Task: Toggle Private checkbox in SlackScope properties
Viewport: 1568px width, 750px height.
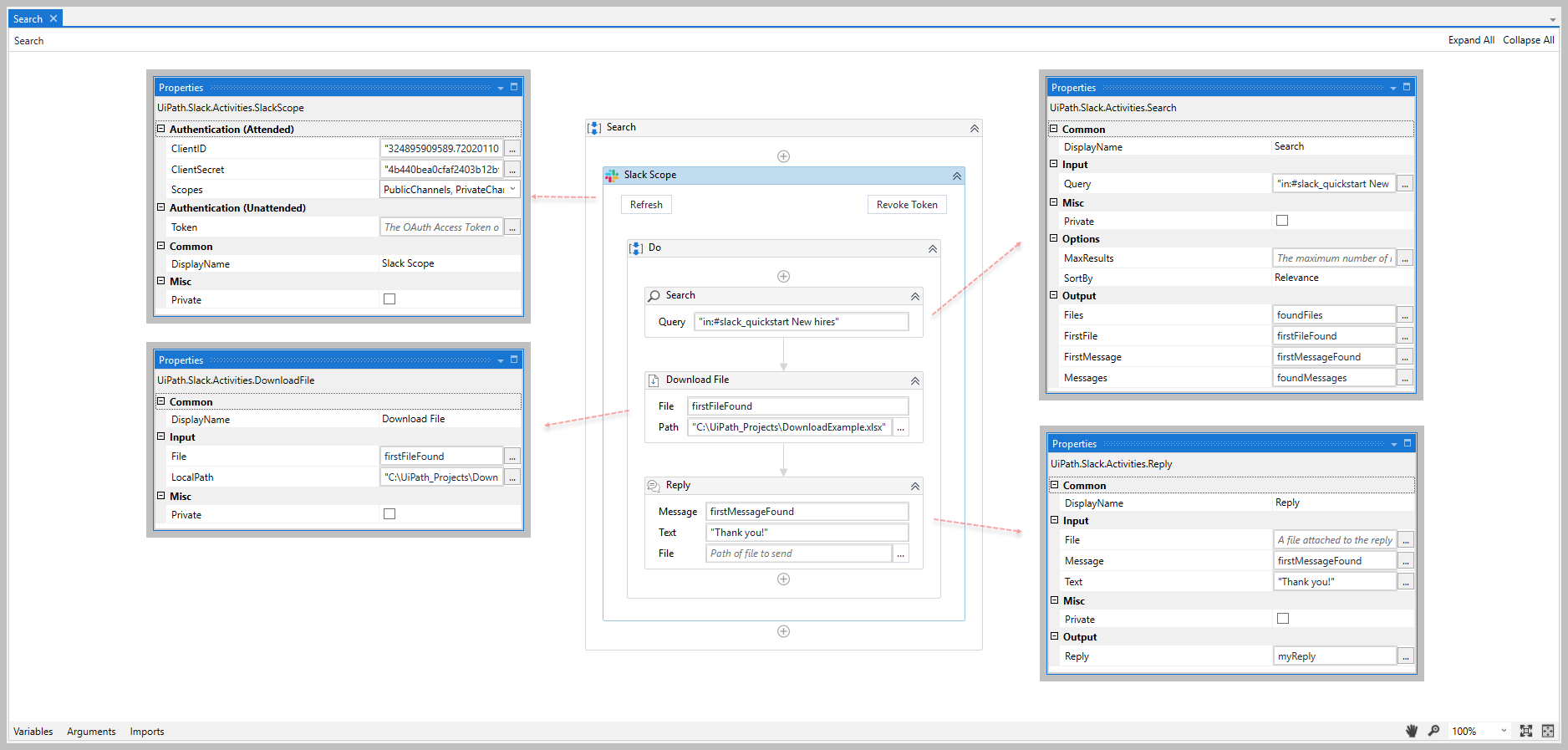Action: coord(389,299)
